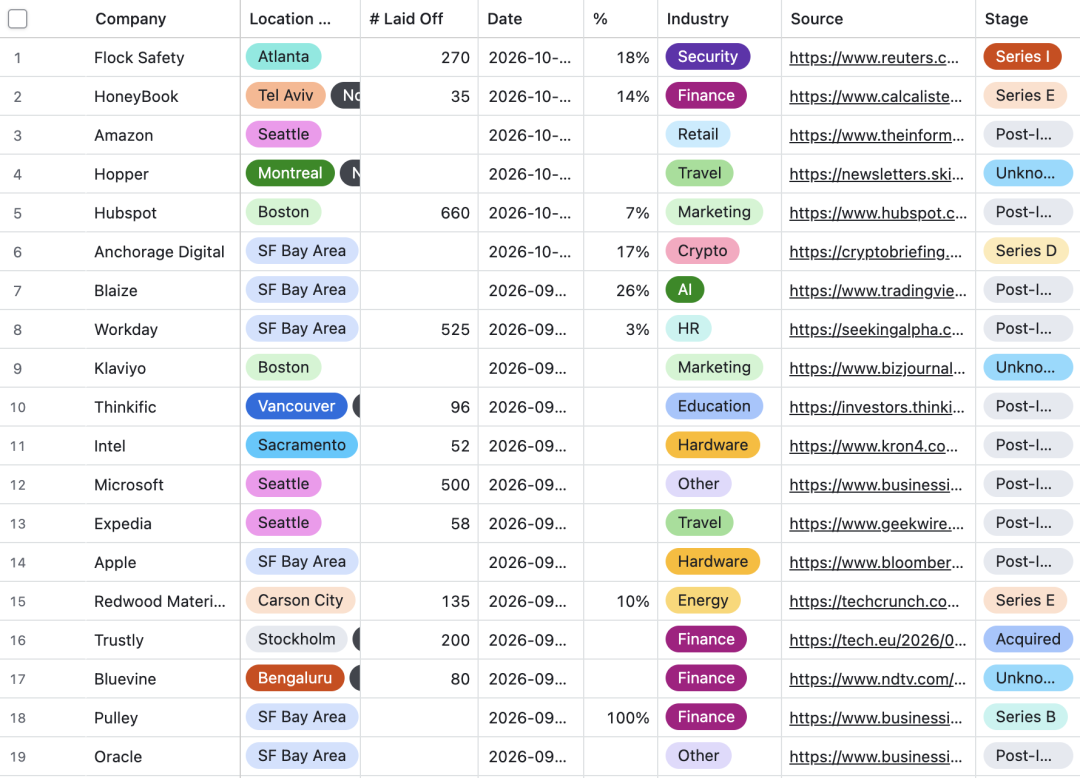Open Hopper's newsletters.ski source link
Viewport: 1080px width, 778px height.
pyautogui.click(x=876, y=174)
